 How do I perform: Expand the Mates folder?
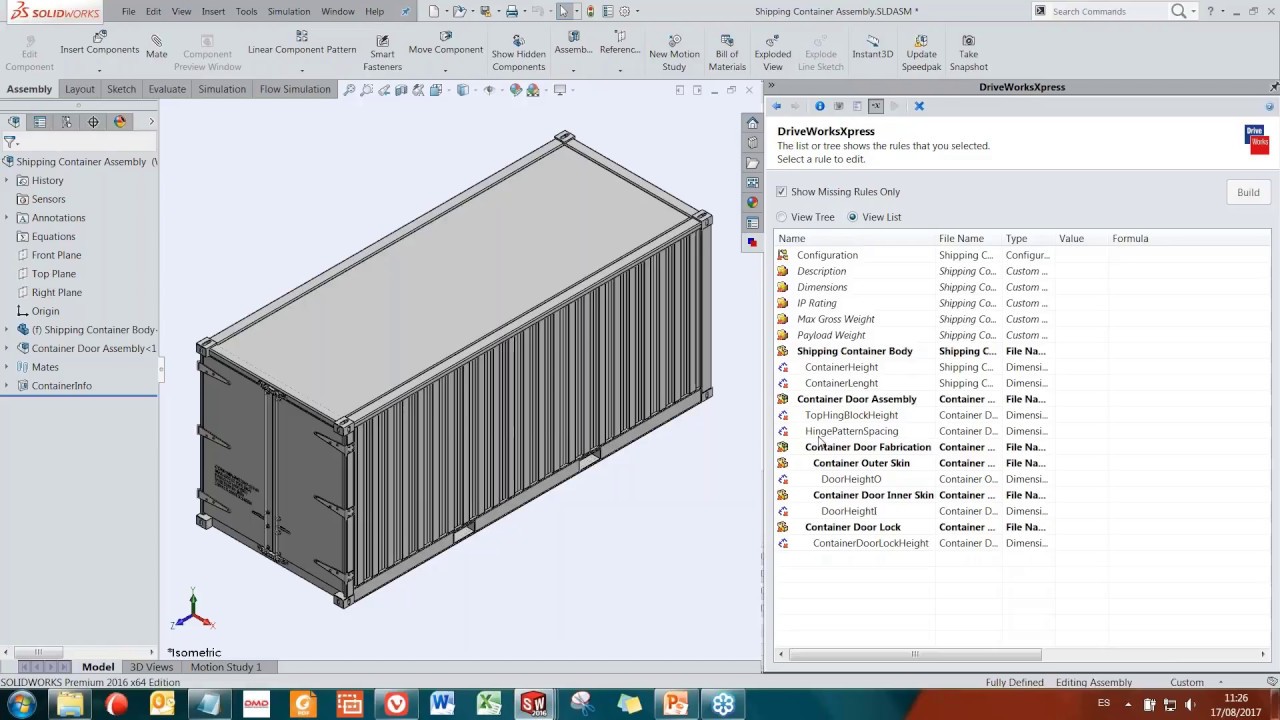[x=6, y=367]
